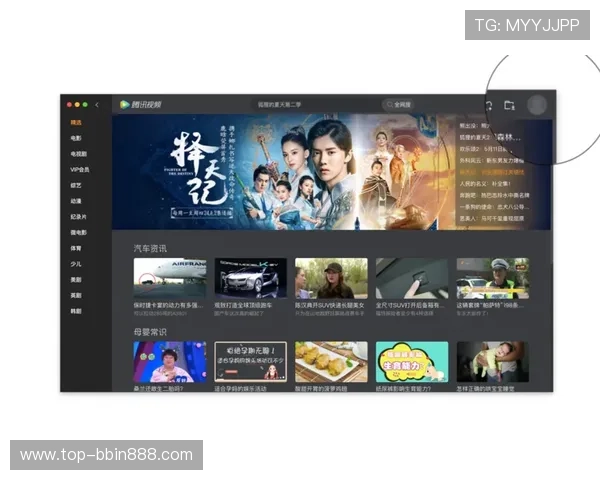
Task: Open 英剧 category in sidebar
Action: 76,296
